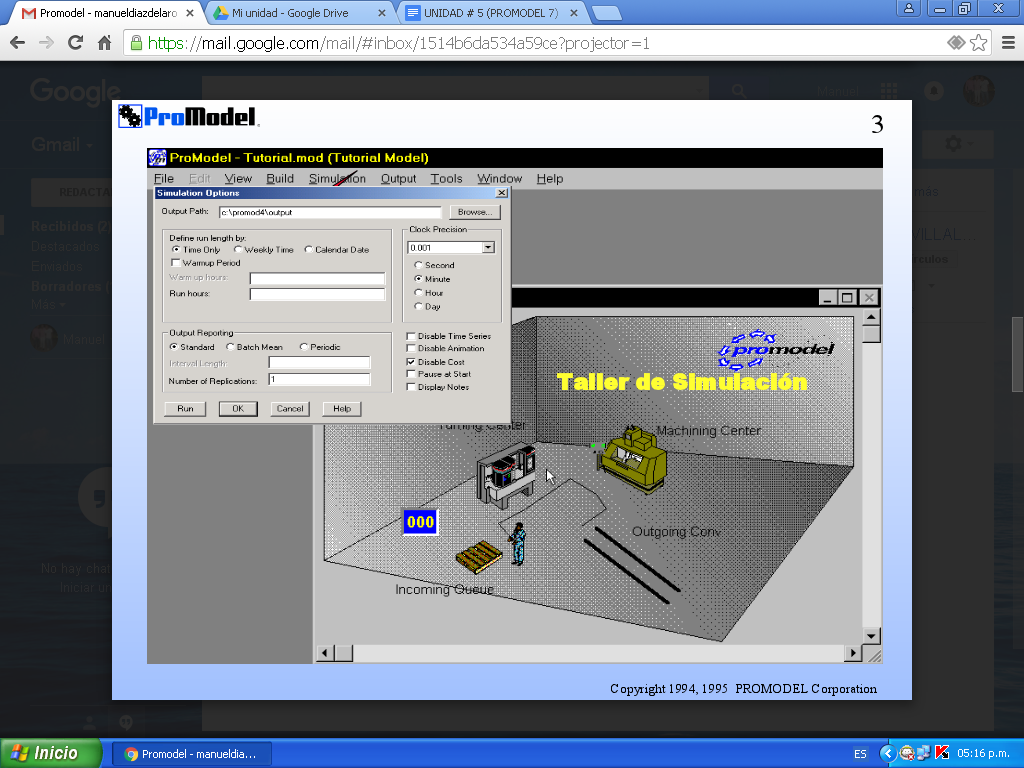Minimize the inner layout window
1024x768 pixels.
[827, 298]
